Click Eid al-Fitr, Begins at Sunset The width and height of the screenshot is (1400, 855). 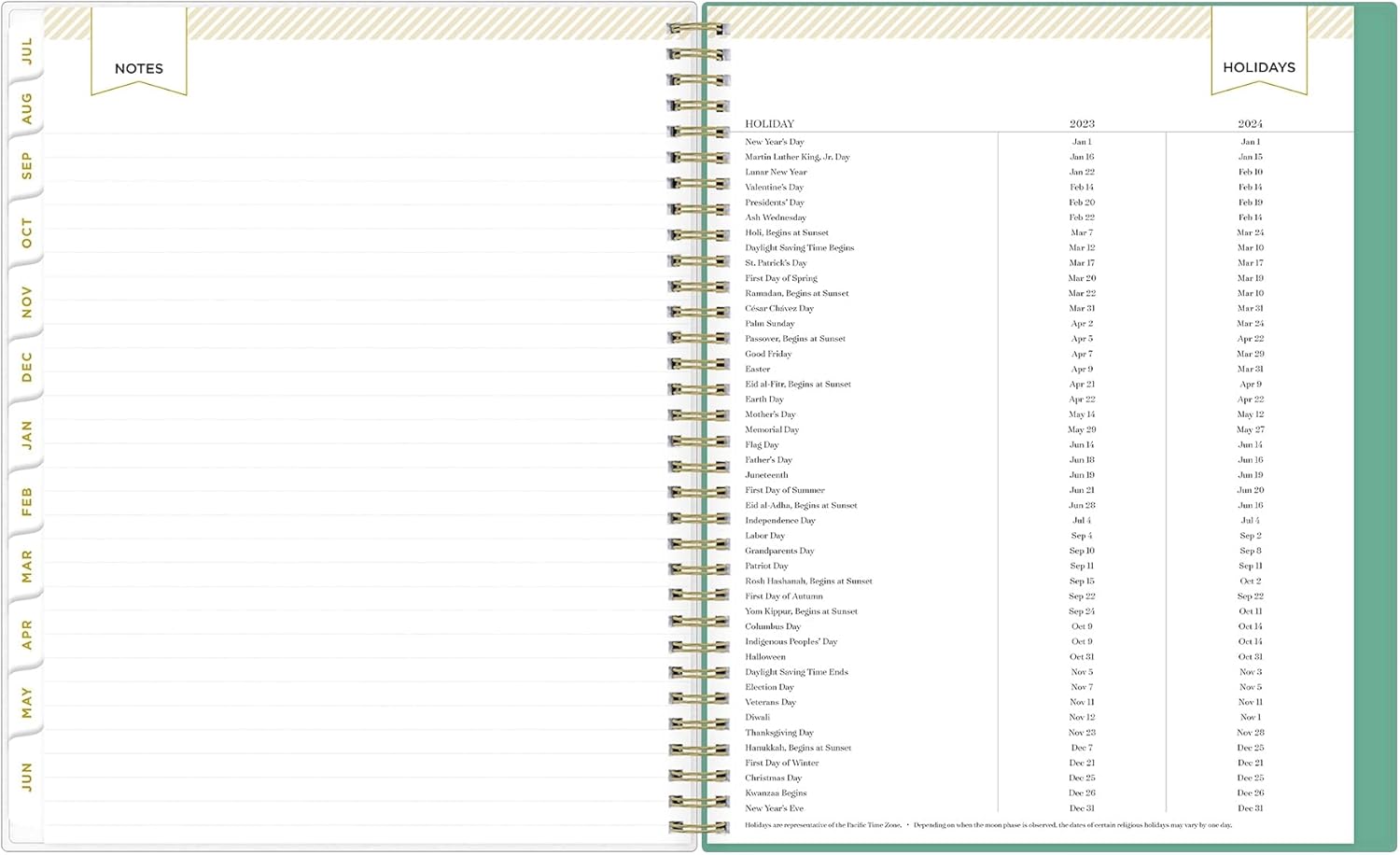click(798, 384)
